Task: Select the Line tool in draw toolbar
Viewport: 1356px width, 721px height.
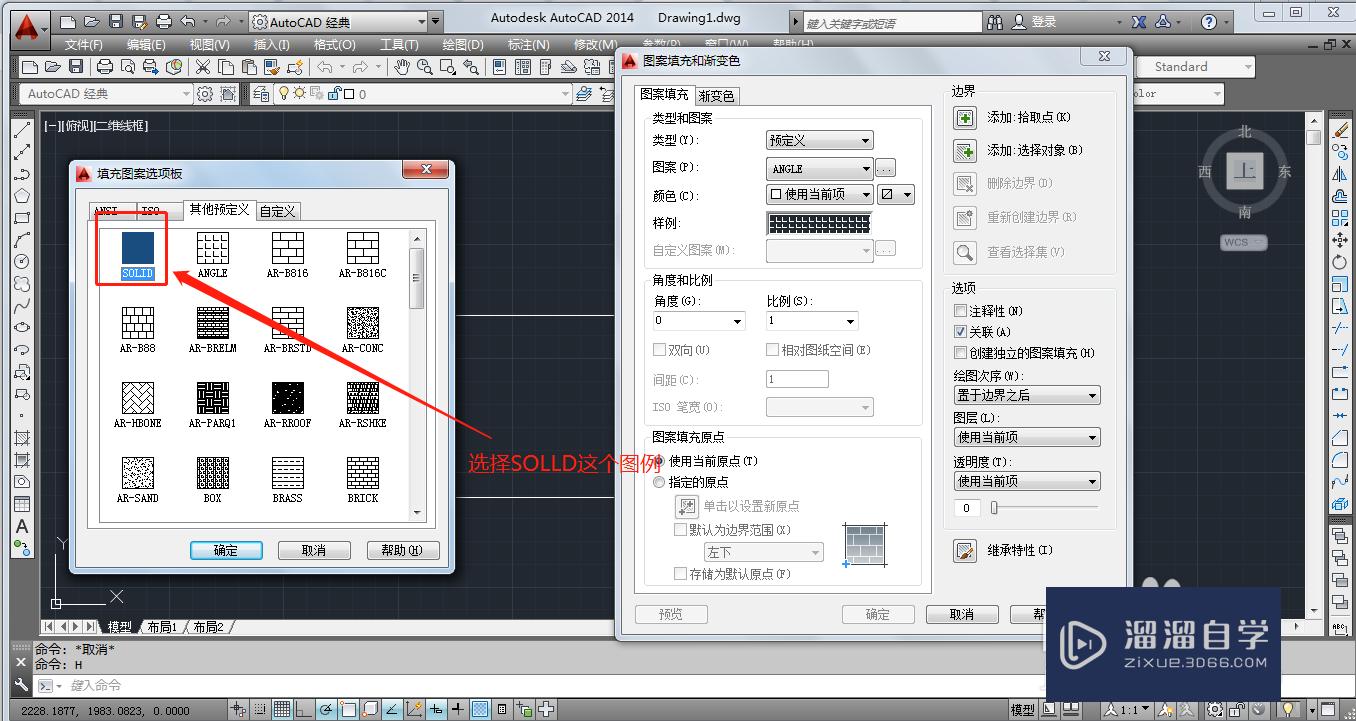Action: coord(21,131)
